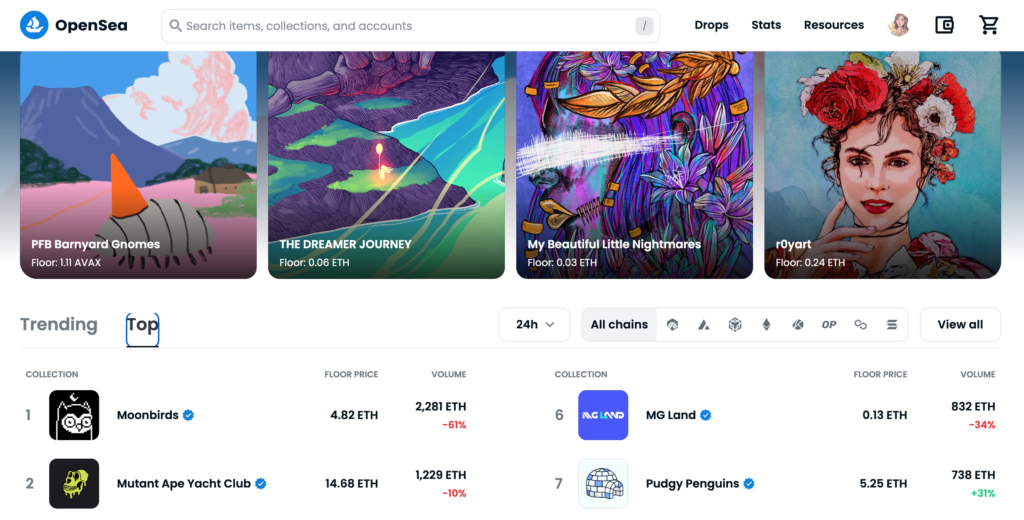Viewport: 1024px width, 520px height.
Task: Click the View all button
Action: click(960, 325)
